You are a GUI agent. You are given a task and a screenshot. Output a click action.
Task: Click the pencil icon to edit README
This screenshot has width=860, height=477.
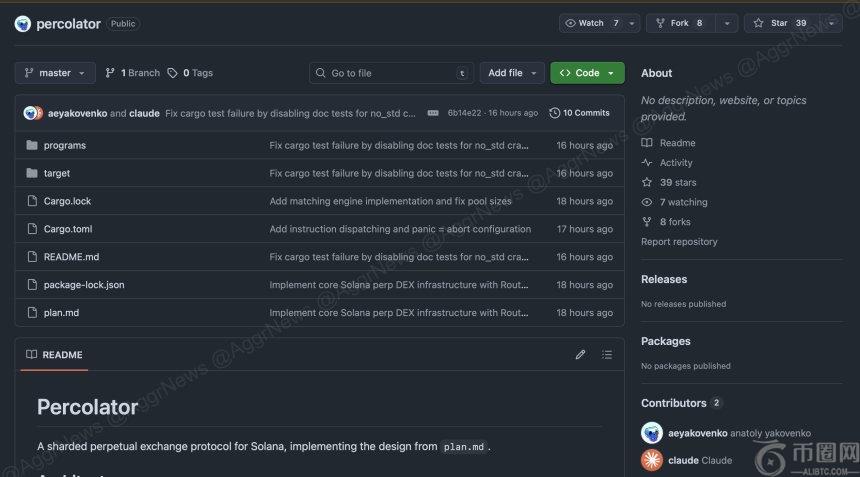[x=580, y=355]
